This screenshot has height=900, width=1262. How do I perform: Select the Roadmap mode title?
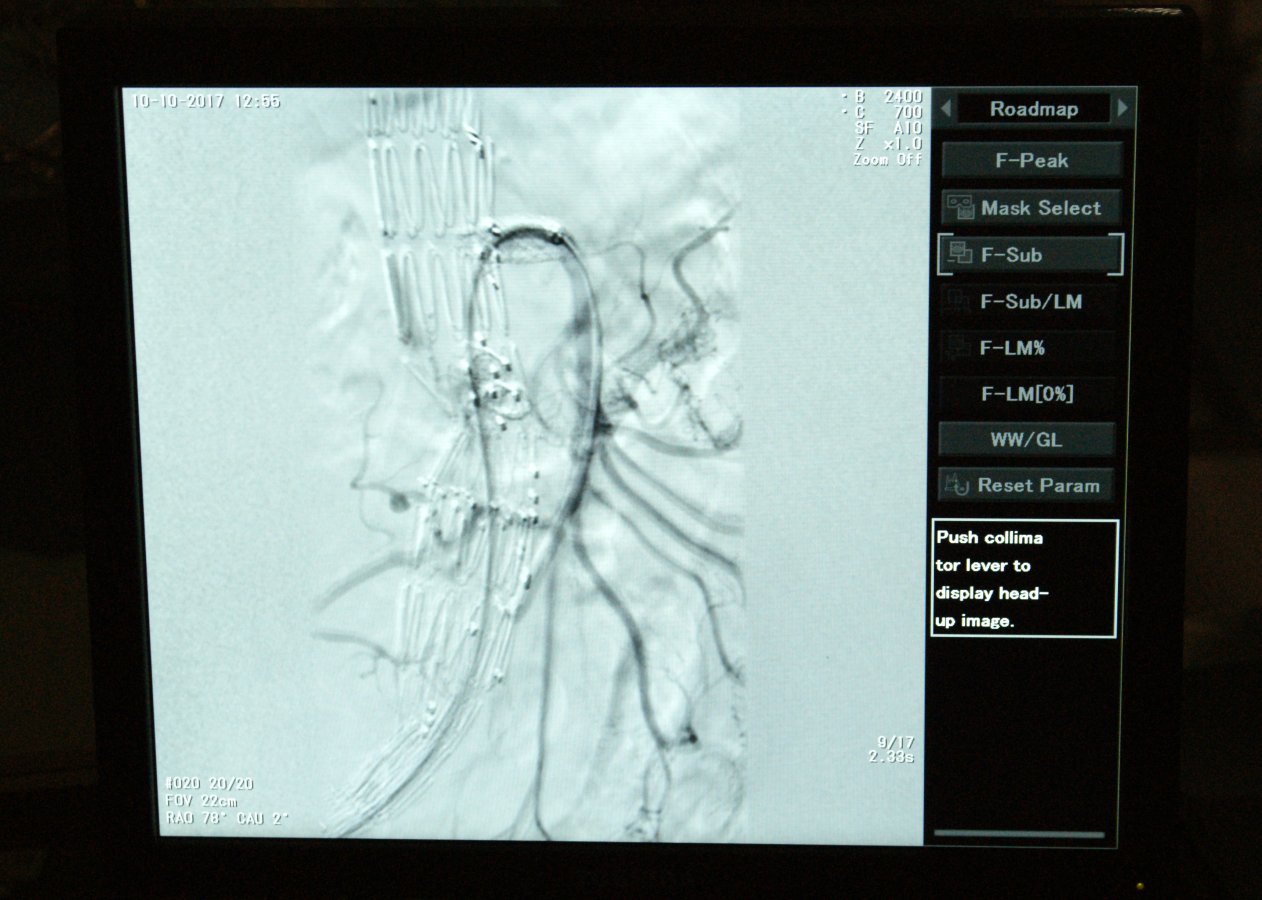click(1033, 109)
